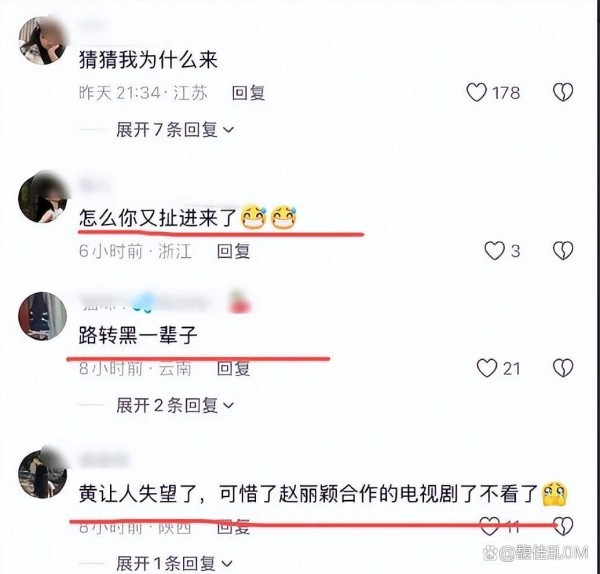Like the 路转黑一辈子 comment
600x574 pixels.
point(487,368)
